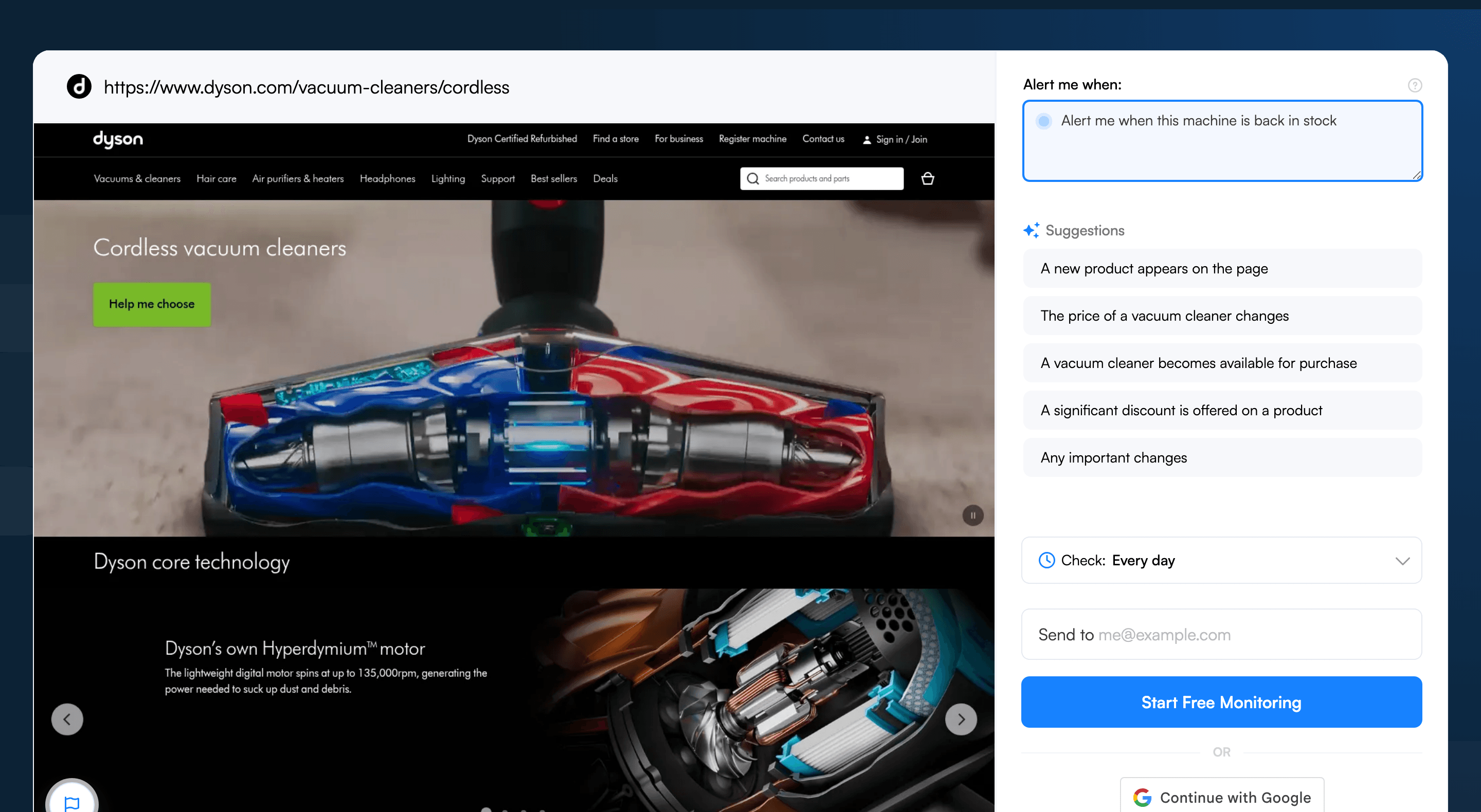Click the flag feedback icon
This screenshot has height=812, width=1481.
pos(72,802)
